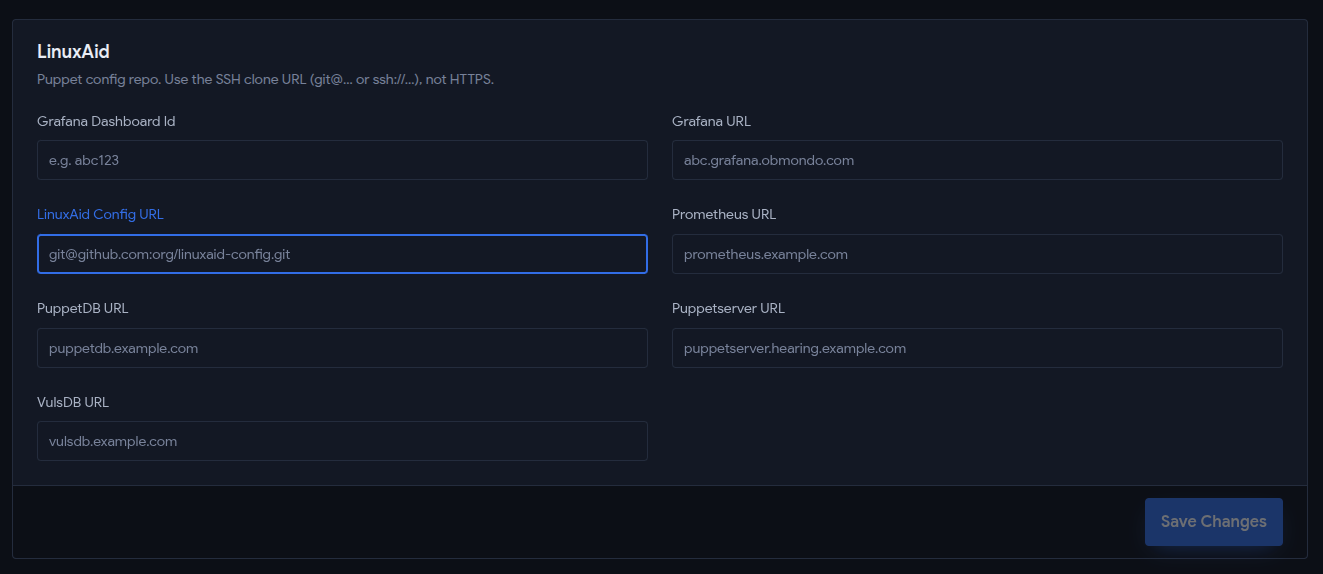Screen dimensions: 1323x574
Task: Click the Puppetserver URL input field
Action: [x=977, y=348]
